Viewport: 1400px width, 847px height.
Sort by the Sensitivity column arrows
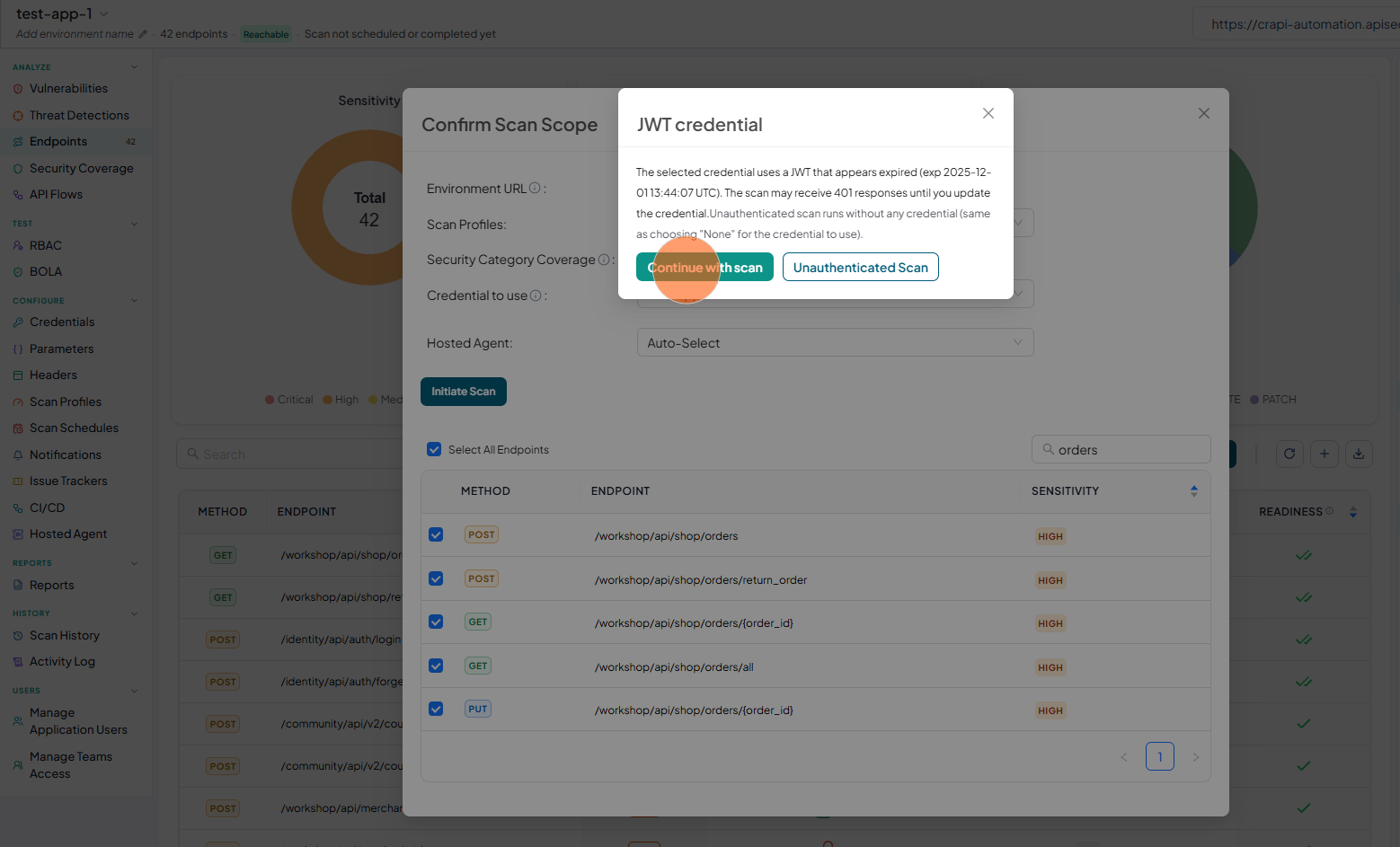(1194, 490)
